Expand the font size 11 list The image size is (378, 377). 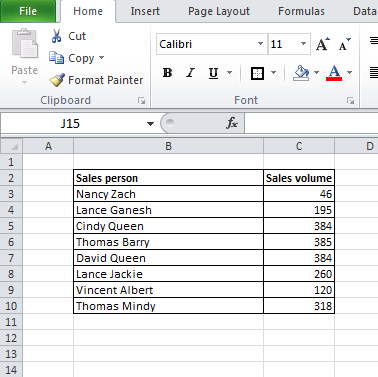[x=303, y=44]
